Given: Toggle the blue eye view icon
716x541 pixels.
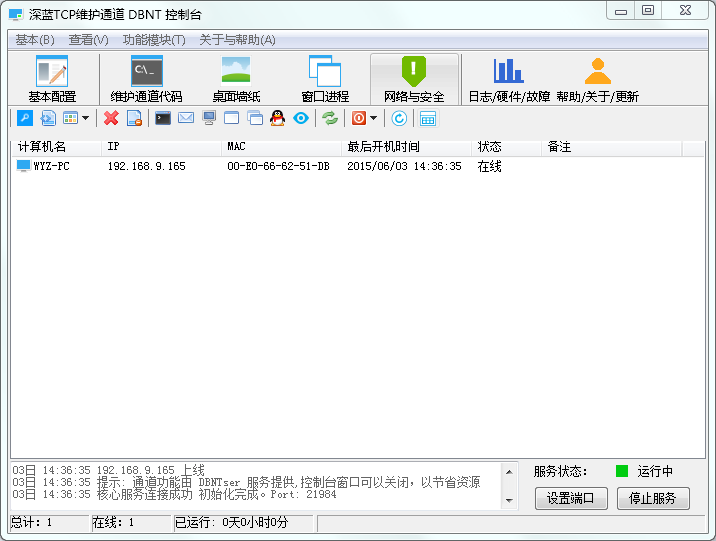Looking at the screenshot, I should [x=301, y=118].
